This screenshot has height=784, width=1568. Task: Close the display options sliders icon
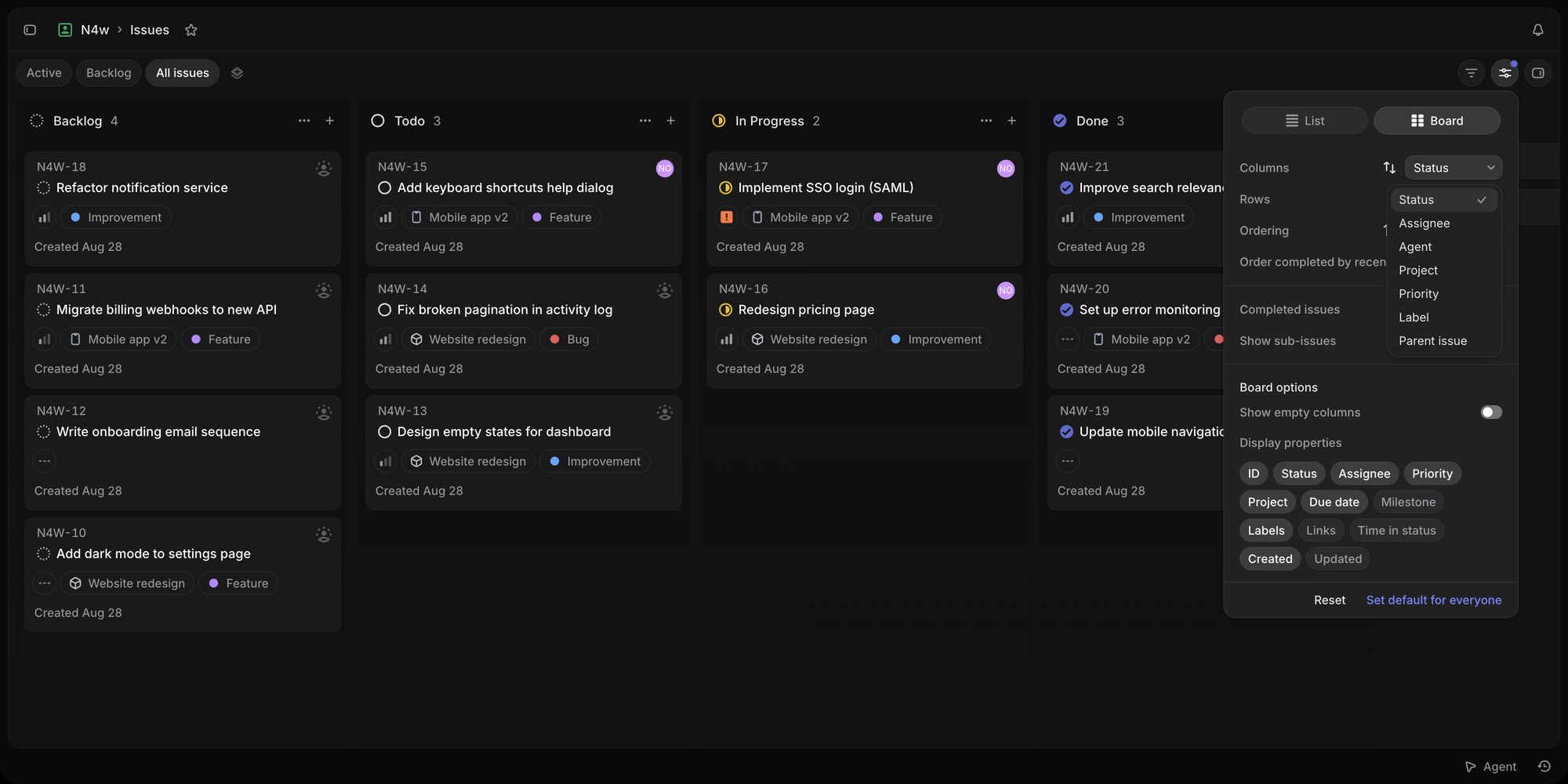[x=1504, y=73]
